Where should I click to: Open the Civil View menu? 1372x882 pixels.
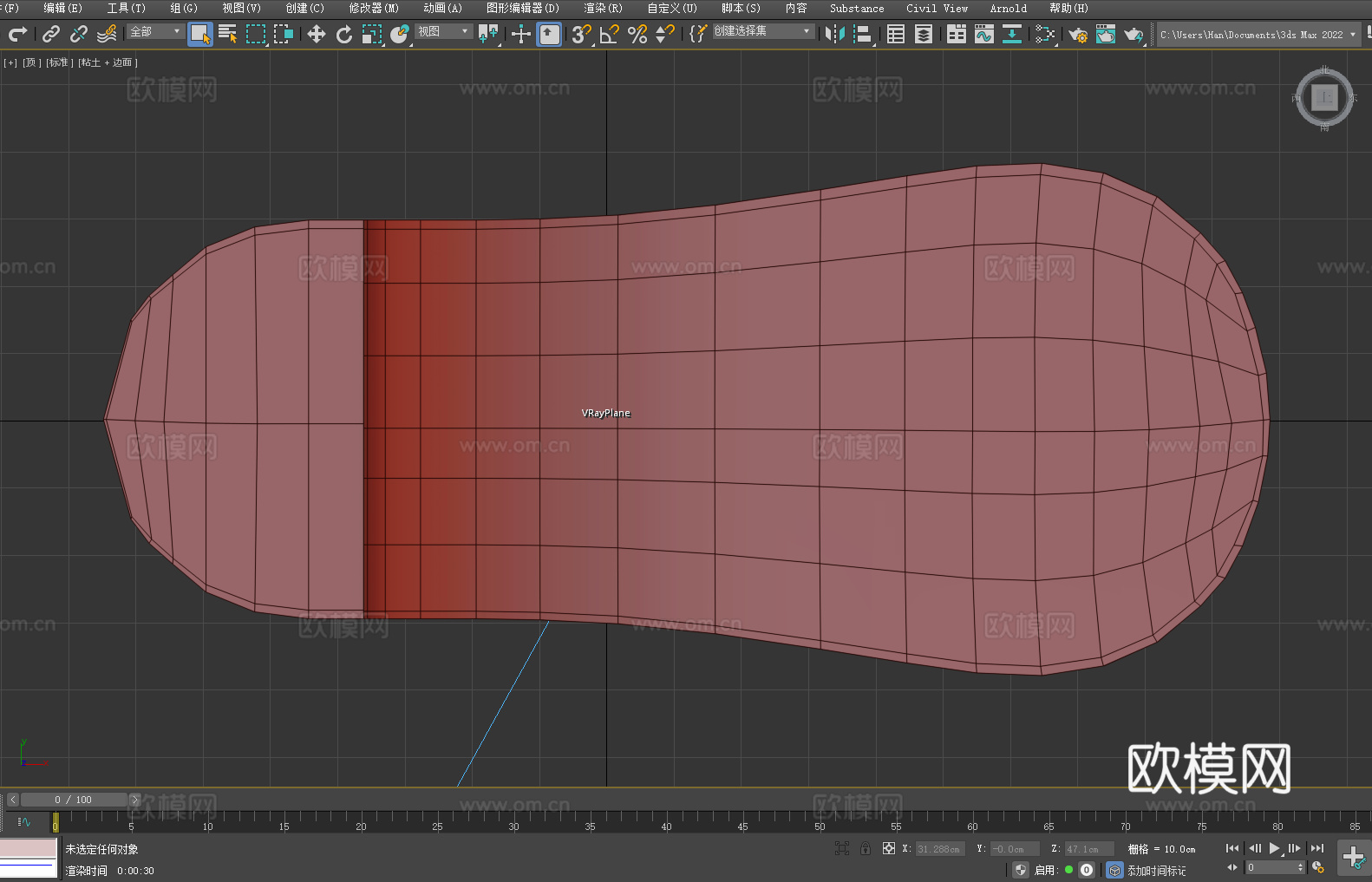coord(937,8)
